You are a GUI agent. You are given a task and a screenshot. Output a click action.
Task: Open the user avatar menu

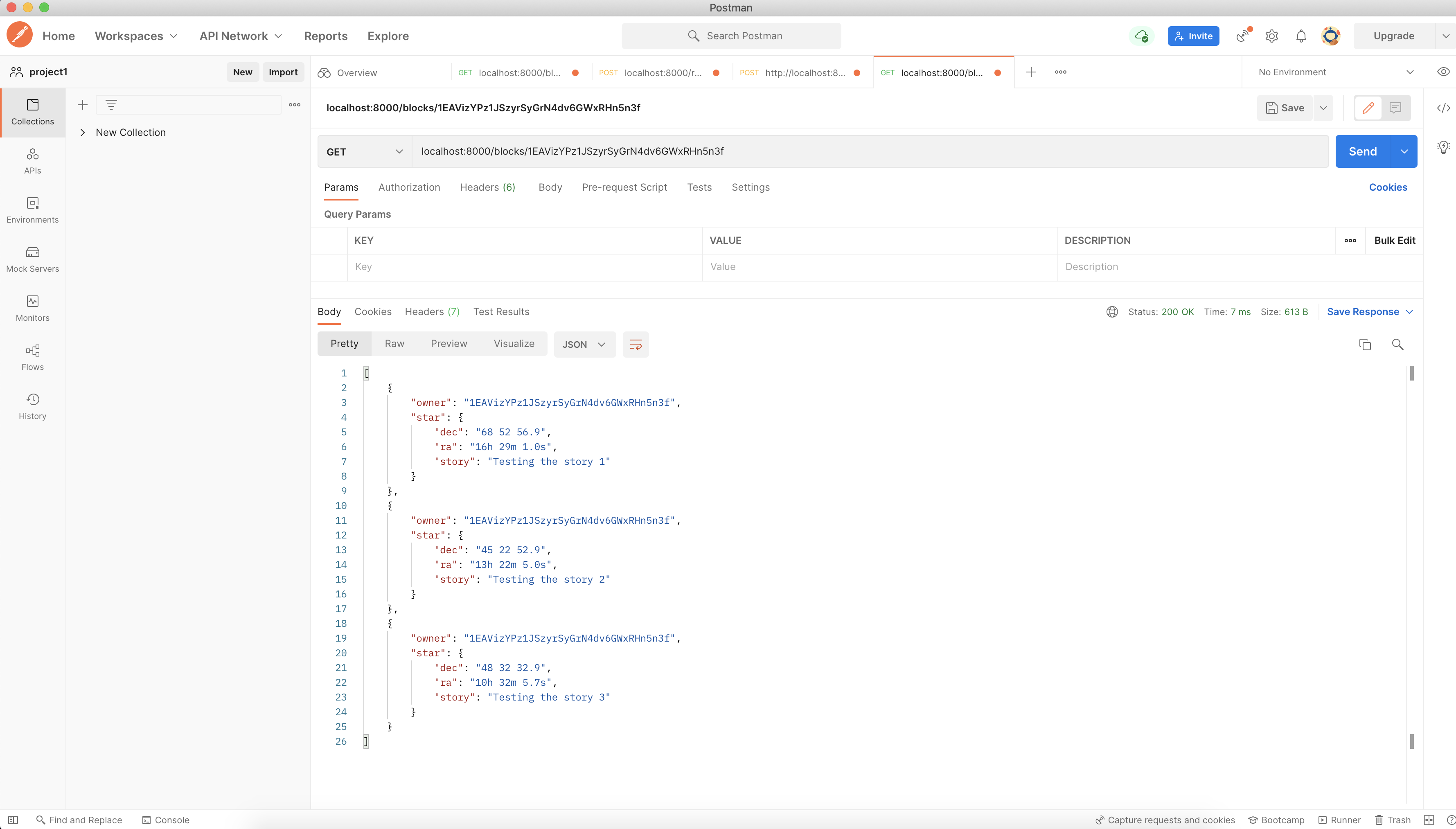pos(1331,36)
